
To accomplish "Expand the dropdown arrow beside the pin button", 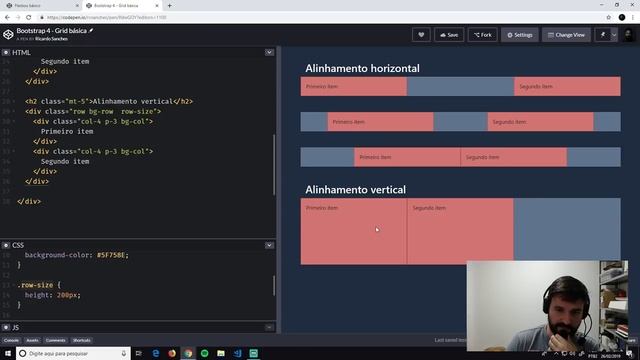I will 614,35.
